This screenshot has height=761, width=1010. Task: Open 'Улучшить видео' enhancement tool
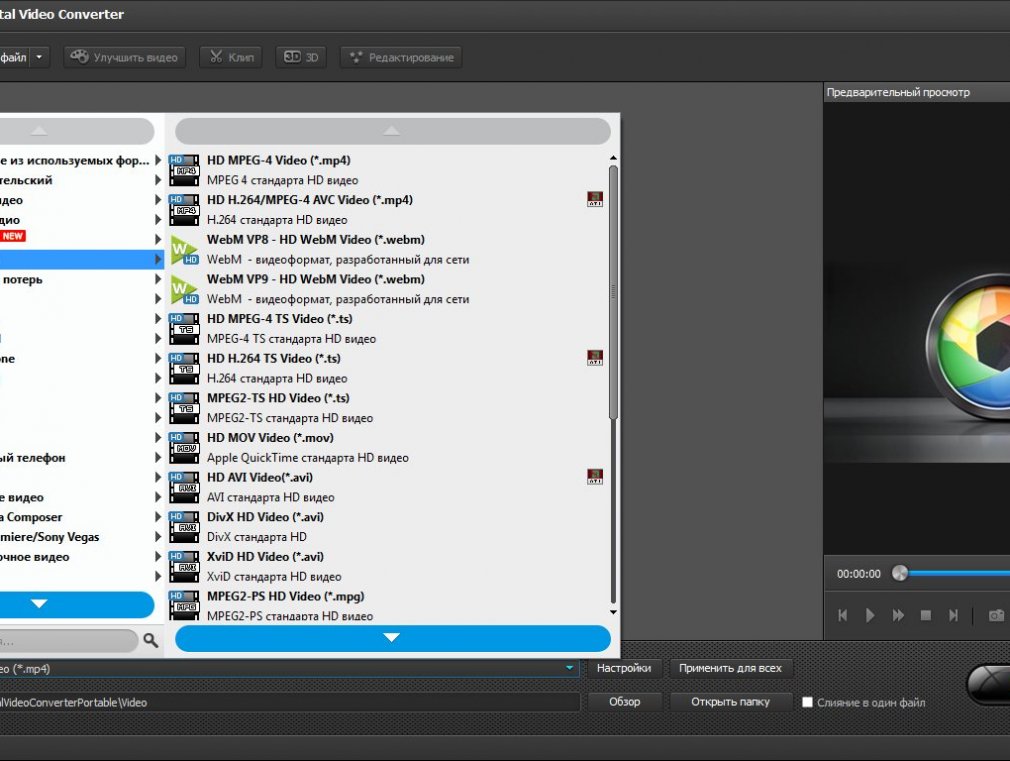tap(124, 57)
